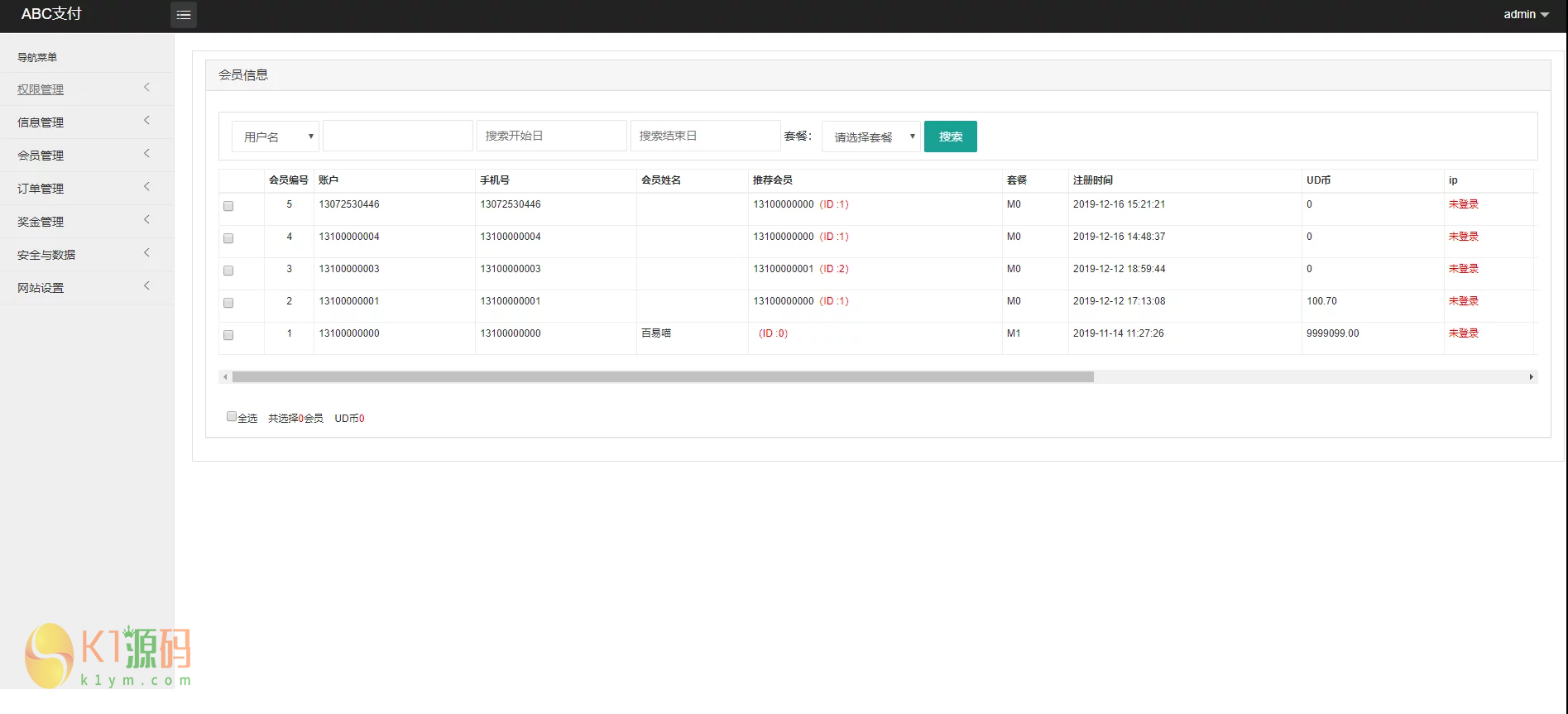Click registration time 2019-12-16 15:21:21
This screenshot has width=1568, height=714.
click(x=1119, y=204)
